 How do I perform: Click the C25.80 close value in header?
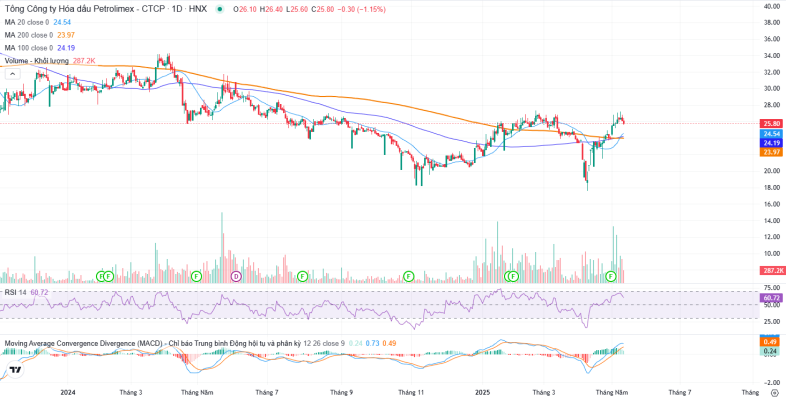tap(322, 10)
